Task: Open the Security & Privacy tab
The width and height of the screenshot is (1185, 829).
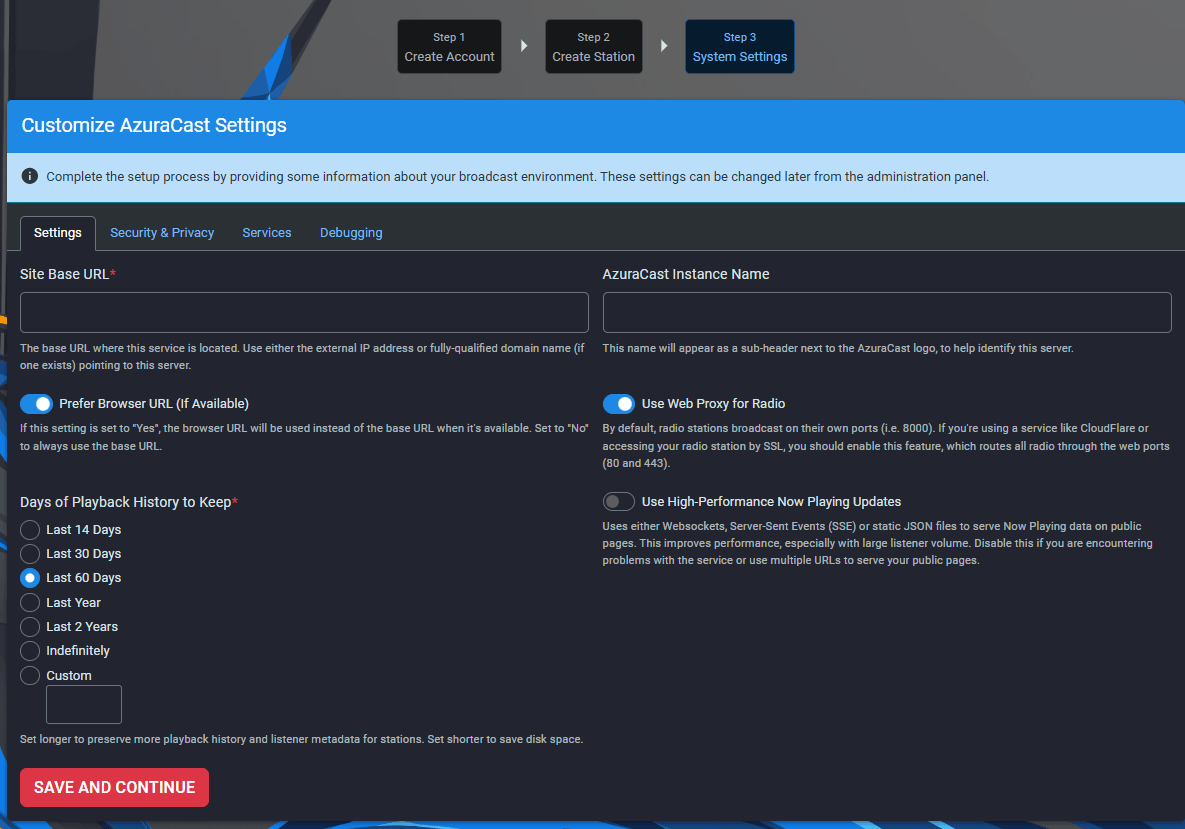Action: coord(162,233)
